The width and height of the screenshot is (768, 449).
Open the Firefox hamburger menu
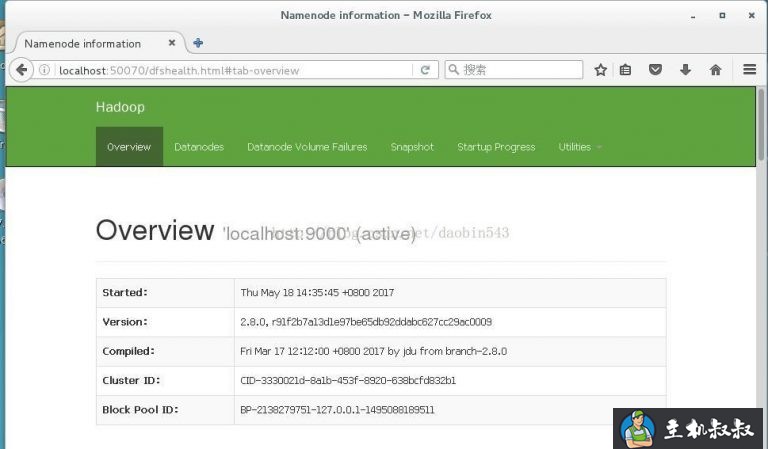pos(749,70)
